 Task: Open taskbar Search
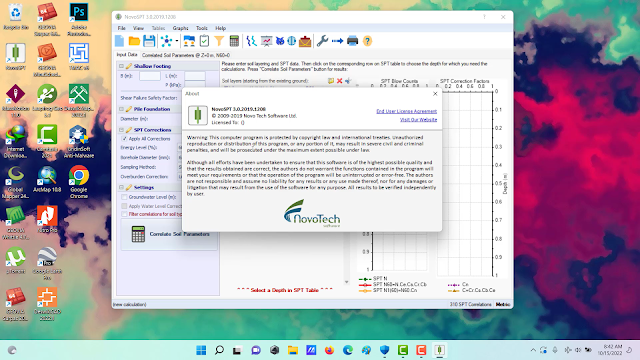tap(219, 350)
